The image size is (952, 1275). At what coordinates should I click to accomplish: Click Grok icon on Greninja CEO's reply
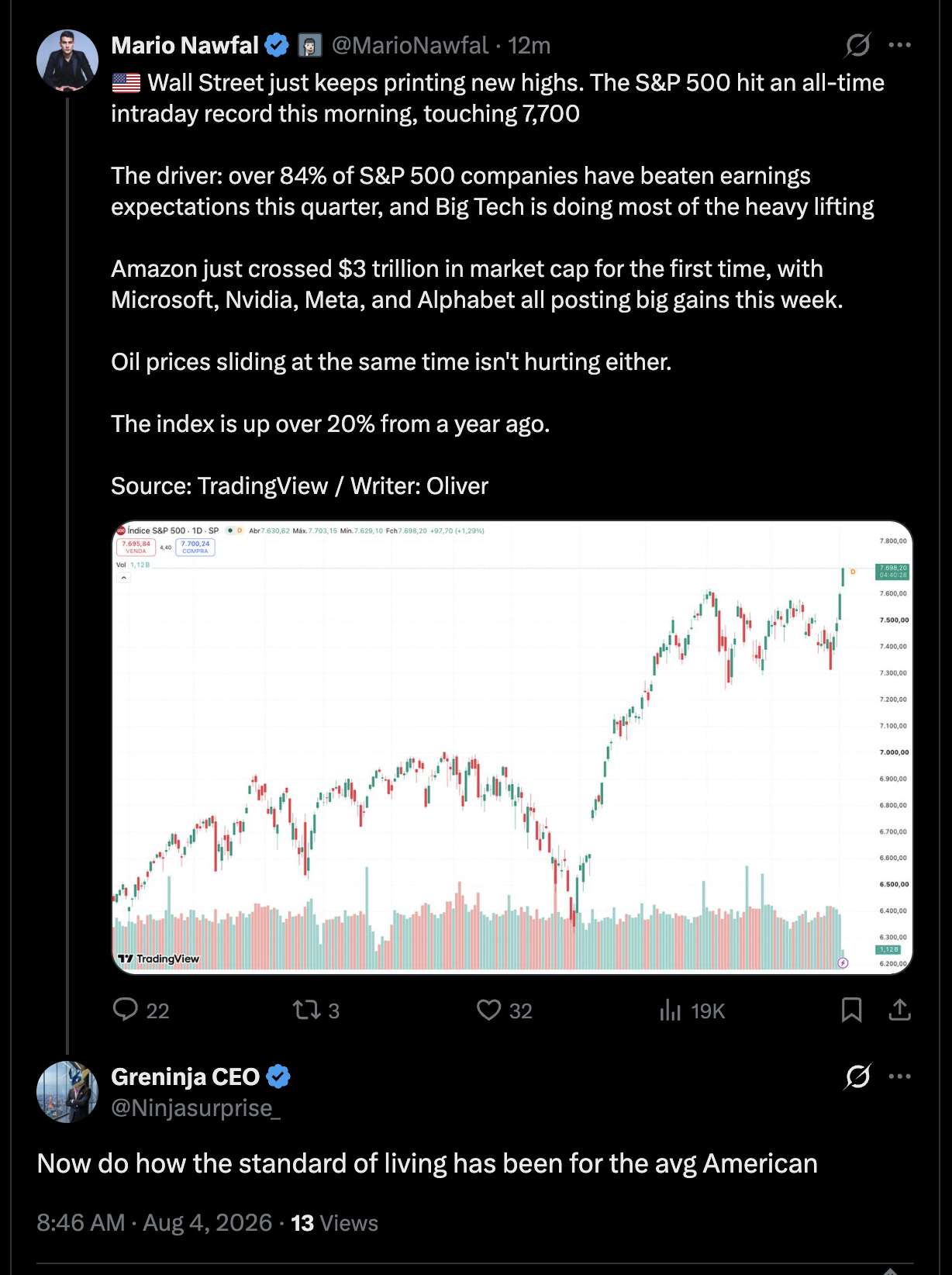point(857,1076)
